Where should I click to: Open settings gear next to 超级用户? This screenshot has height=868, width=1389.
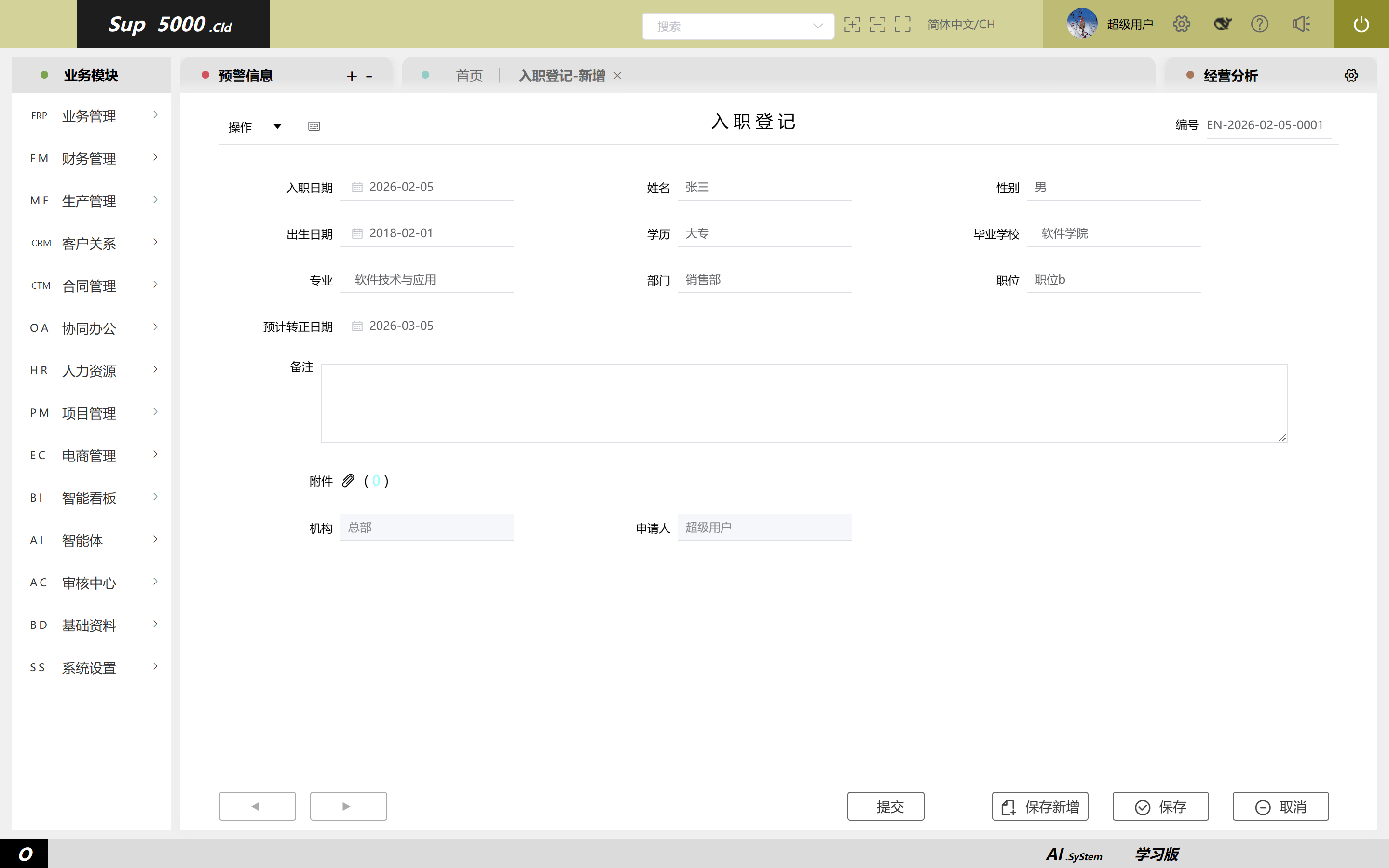[x=1181, y=24]
